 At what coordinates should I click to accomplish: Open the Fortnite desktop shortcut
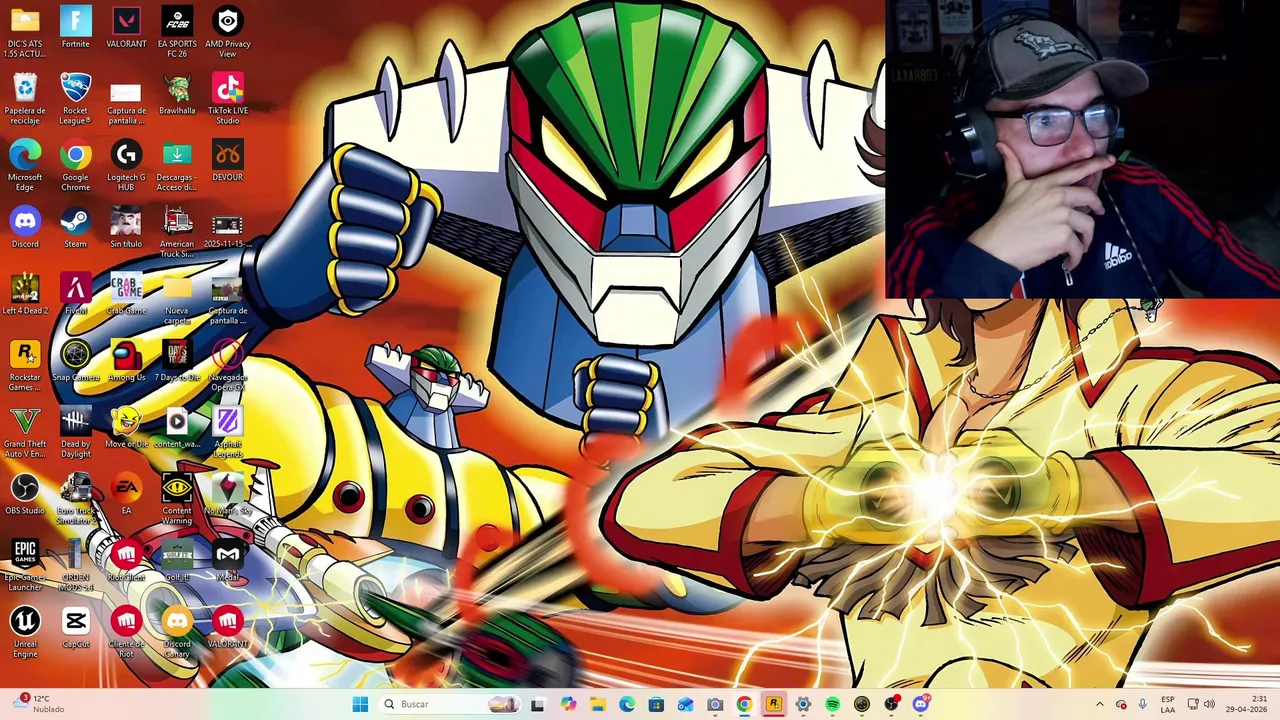pos(75,28)
